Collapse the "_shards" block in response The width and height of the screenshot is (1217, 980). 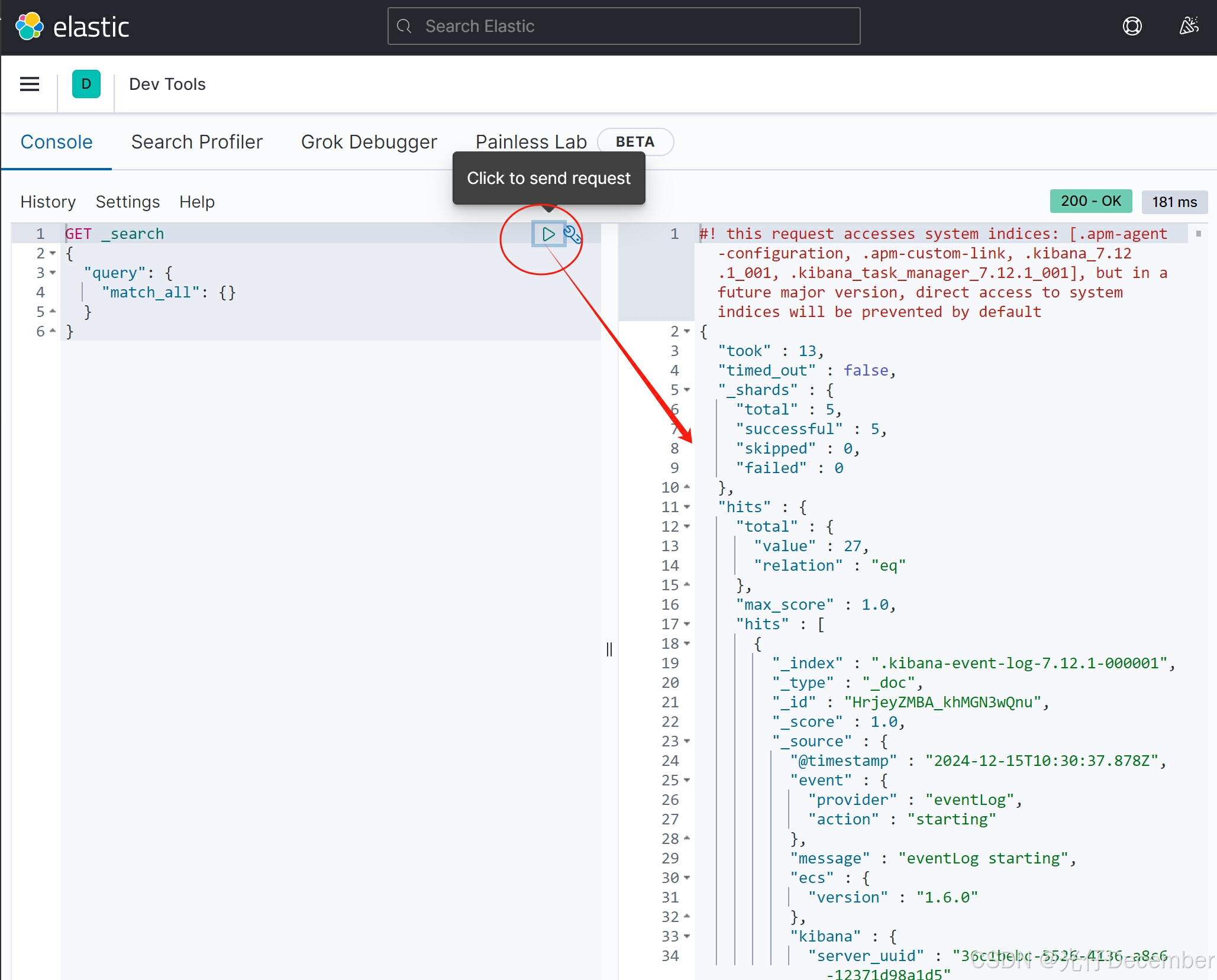[x=687, y=390]
